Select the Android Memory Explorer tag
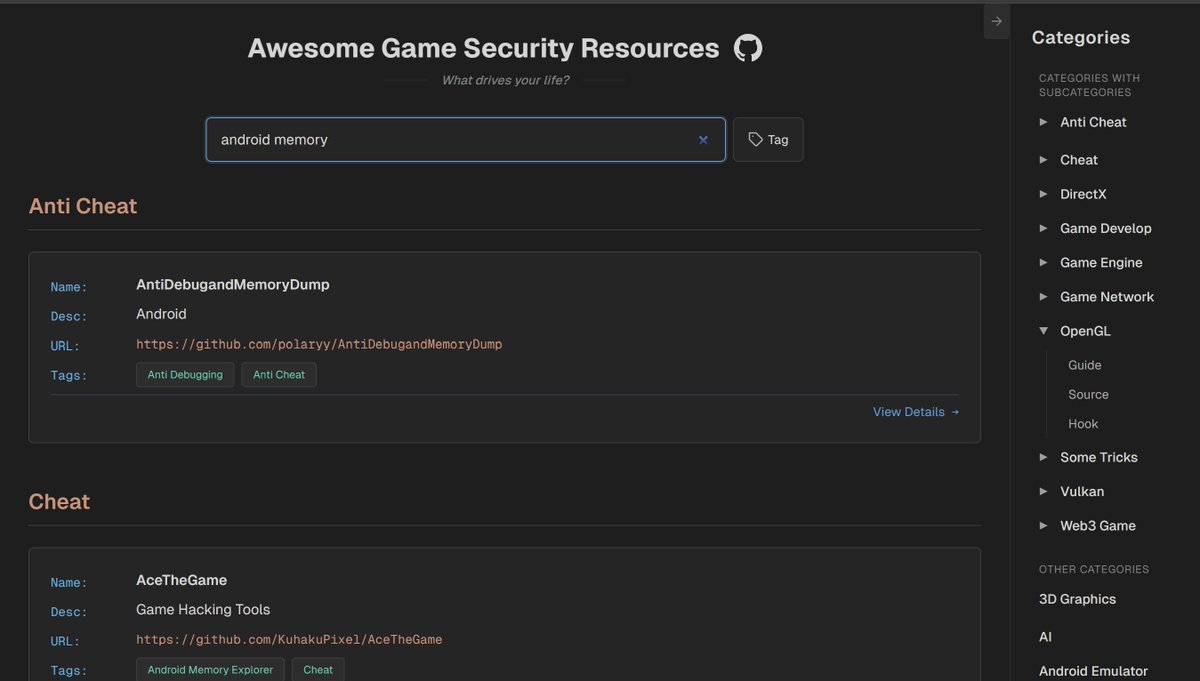The height and width of the screenshot is (681, 1200). [210, 670]
